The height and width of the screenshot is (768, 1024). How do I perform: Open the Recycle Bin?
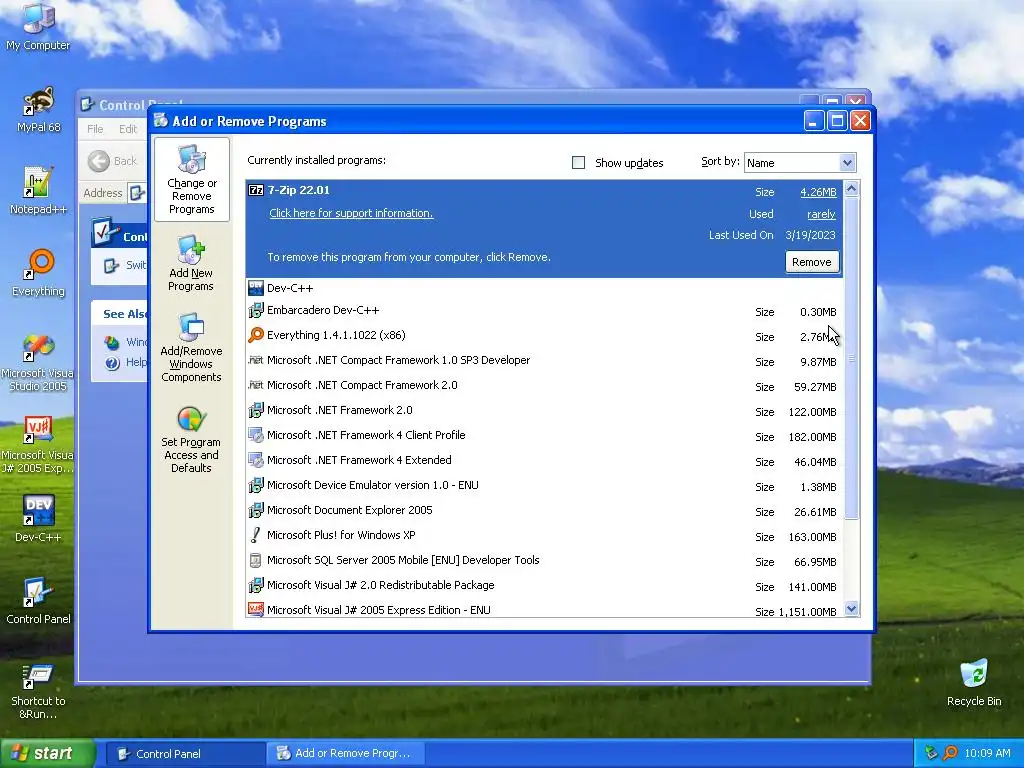(974, 682)
